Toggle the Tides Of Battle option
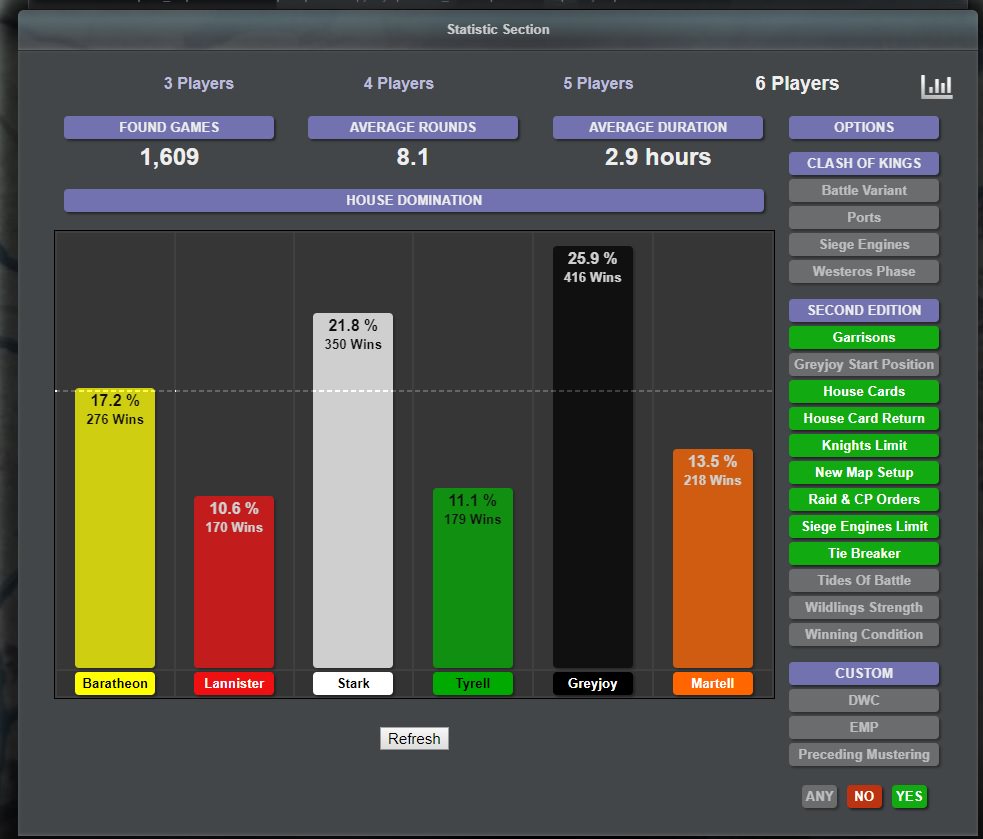The width and height of the screenshot is (983, 839). [x=863, y=580]
